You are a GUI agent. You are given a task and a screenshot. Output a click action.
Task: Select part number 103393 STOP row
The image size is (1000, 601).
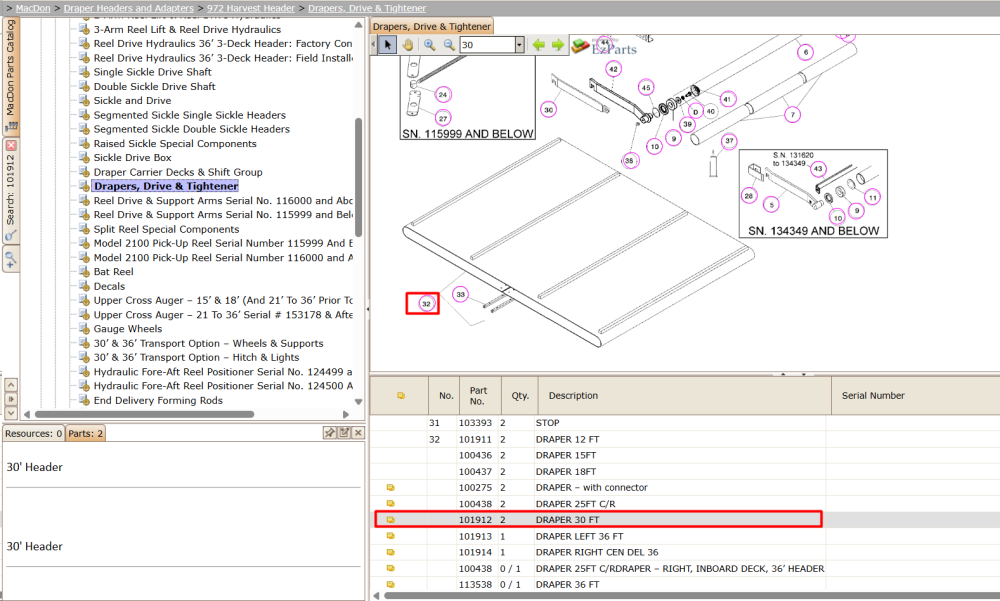coord(597,423)
